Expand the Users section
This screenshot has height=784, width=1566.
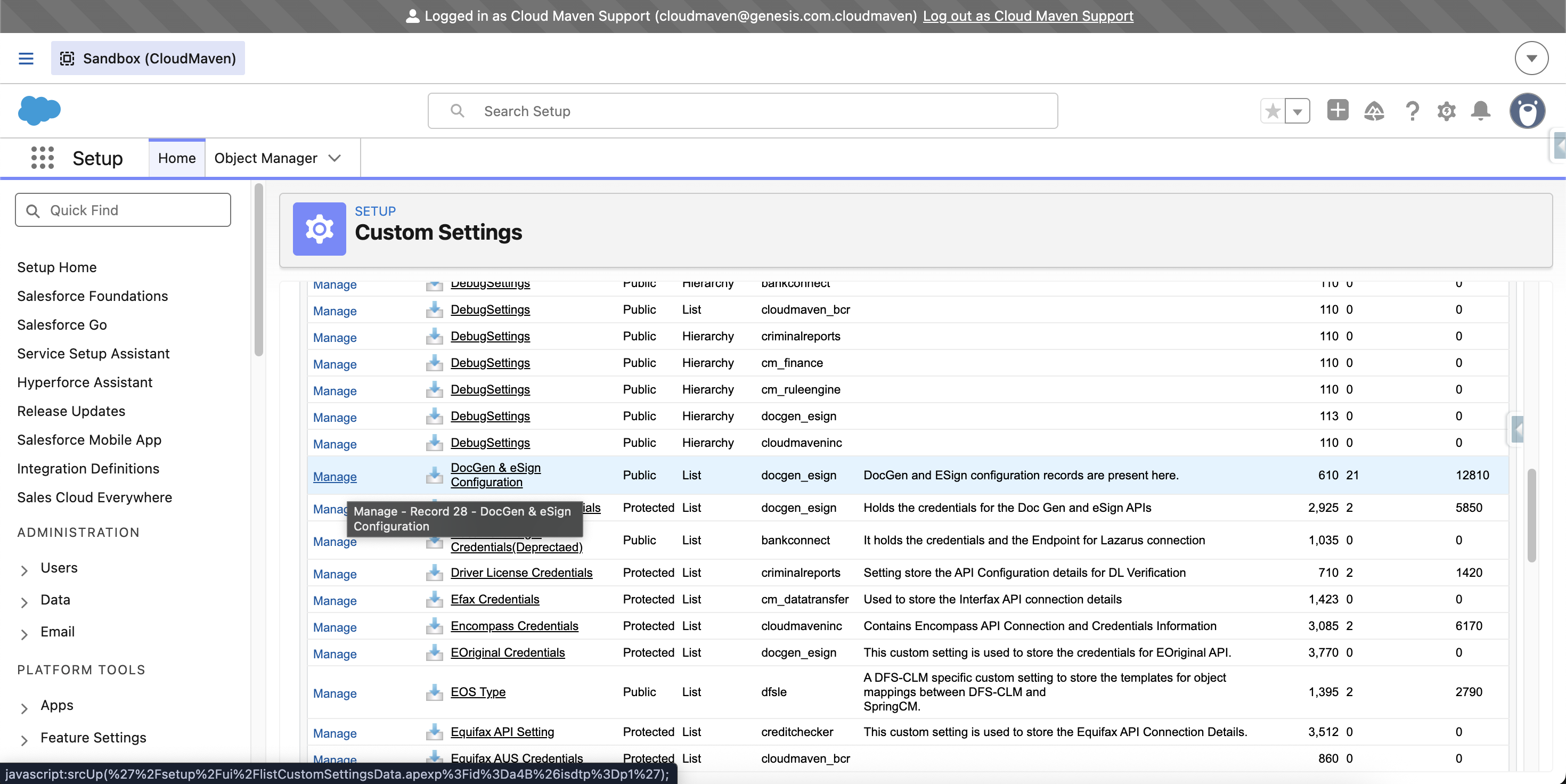25,569
